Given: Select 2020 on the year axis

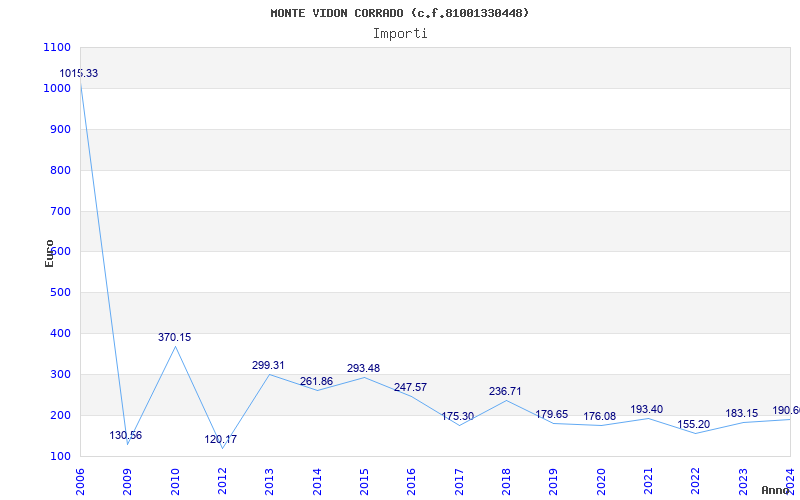Looking at the screenshot, I should click(602, 478).
